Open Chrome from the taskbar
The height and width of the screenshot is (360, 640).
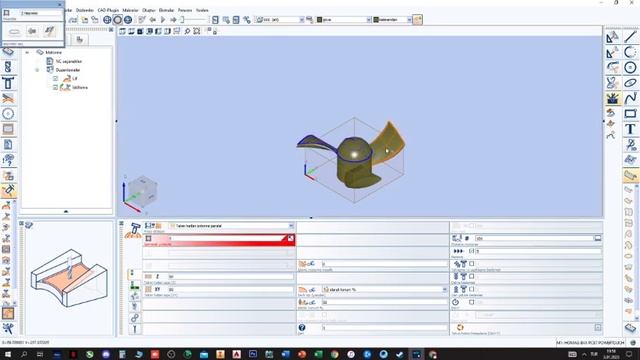(334, 354)
